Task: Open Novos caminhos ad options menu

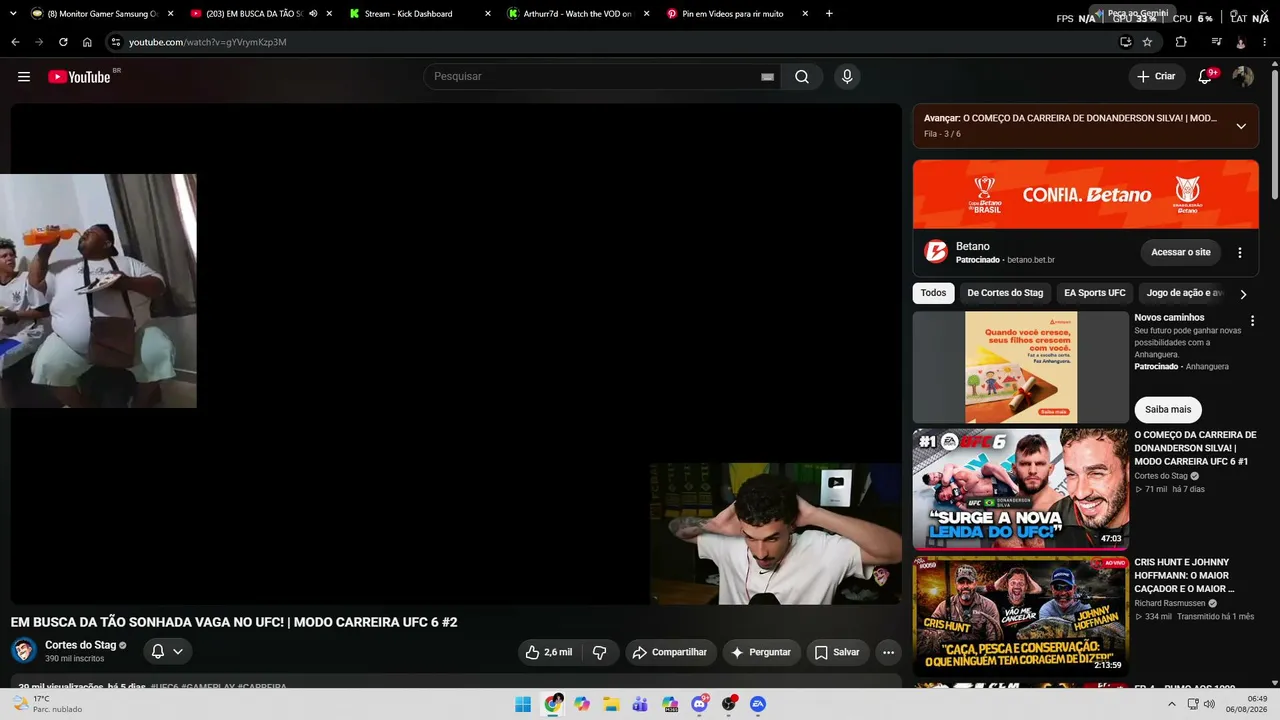Action: [1252, 321]
